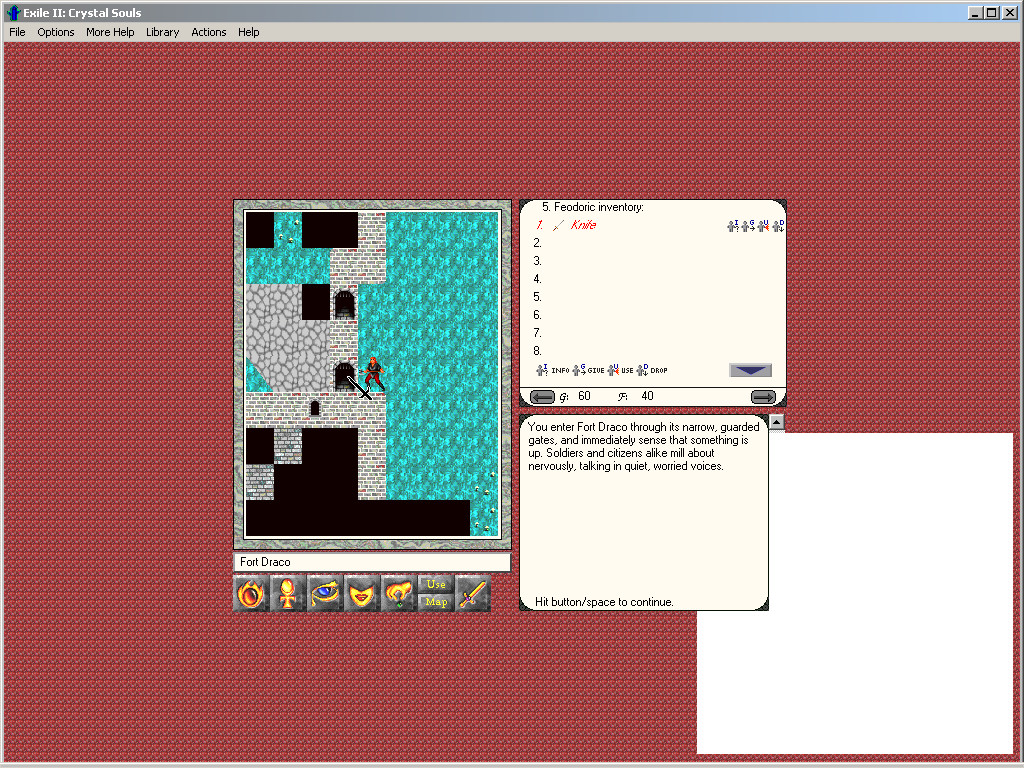Click the gold amount 60
The width and height of the screenshot is (1024, 768).
click(x=584, y=396)
